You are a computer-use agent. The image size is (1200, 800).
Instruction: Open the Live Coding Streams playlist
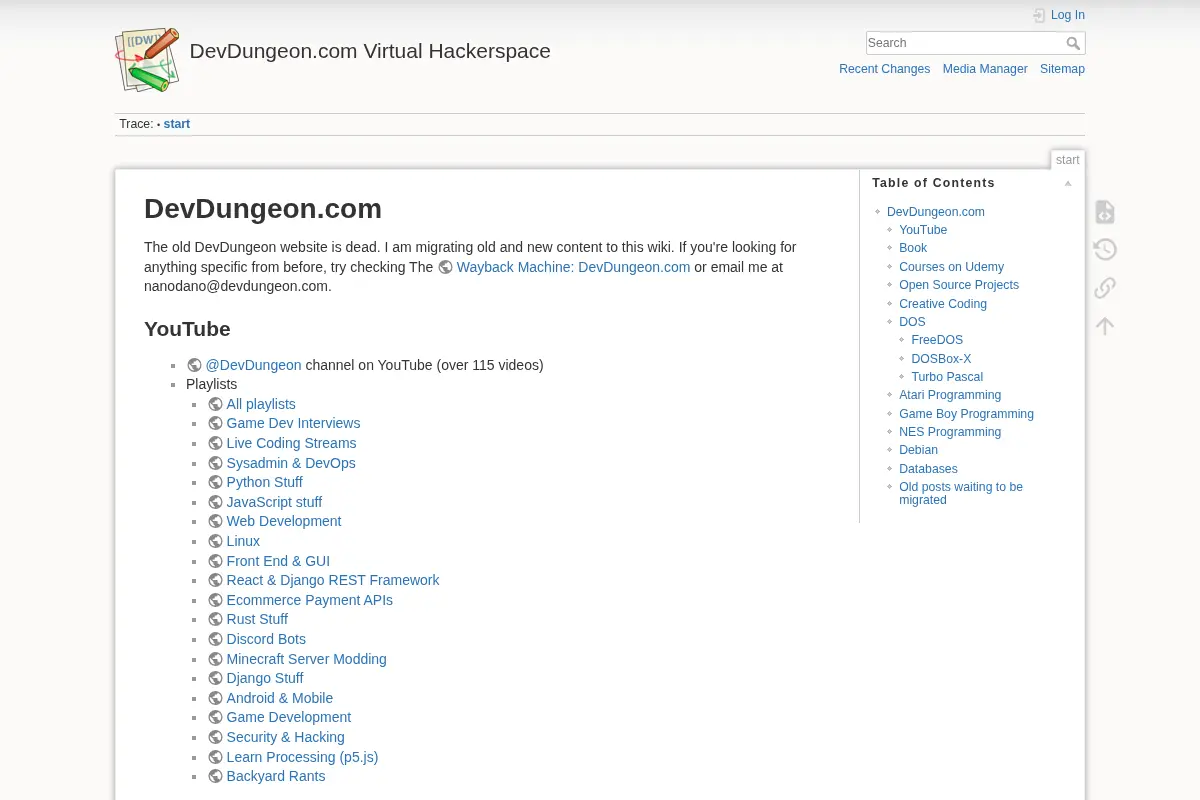[291, 443]
